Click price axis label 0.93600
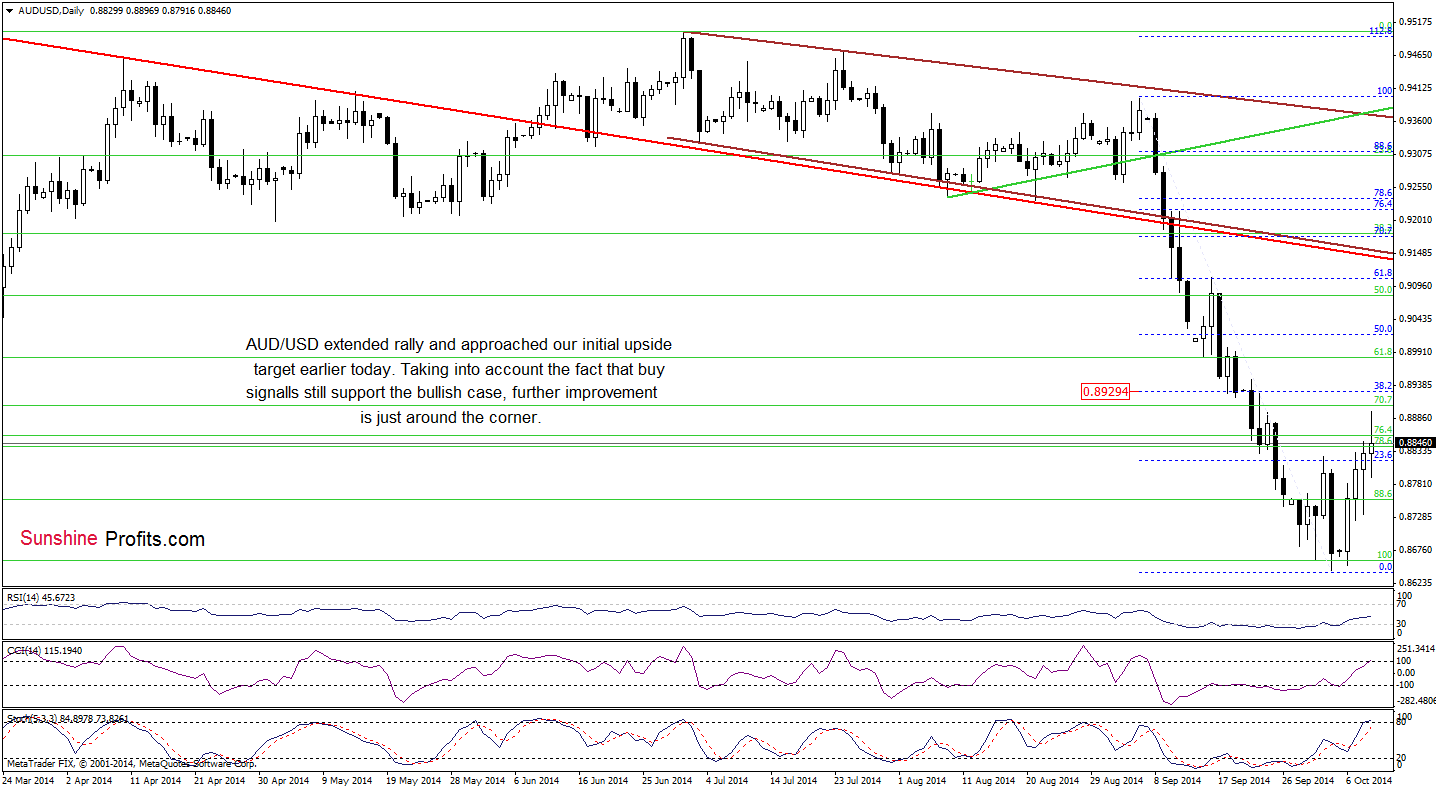The height and width of the screenshot is (789, 1436). point(1415,120)
